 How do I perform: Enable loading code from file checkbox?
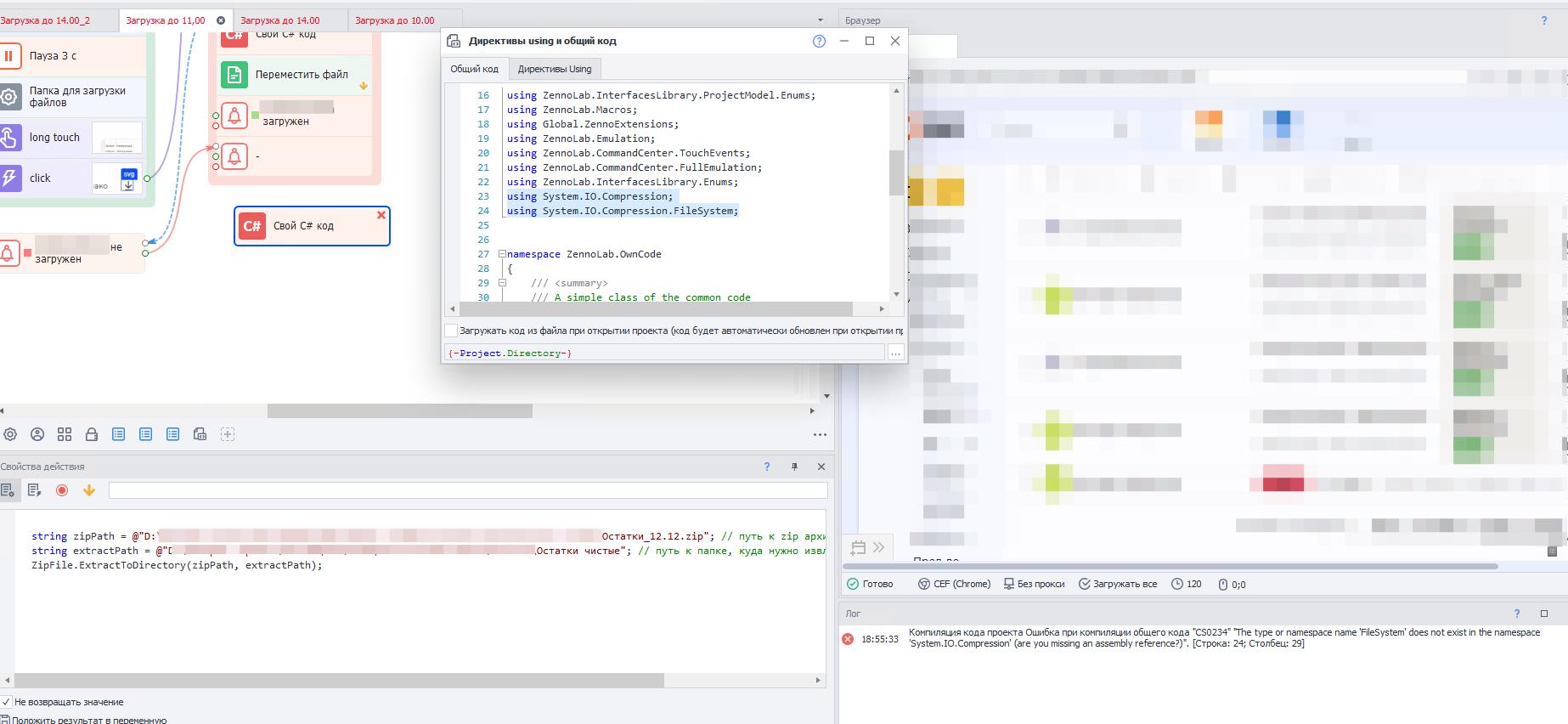tap(452, 331)
